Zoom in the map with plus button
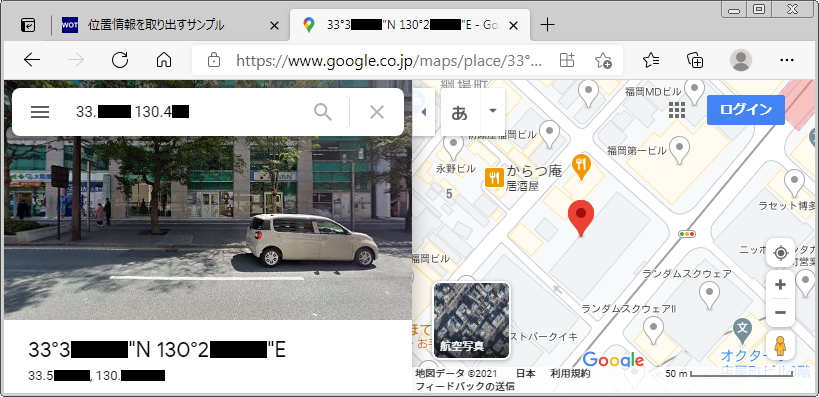Image resolution: width=819 pixels, height=397 pixels. pos(780,285)
